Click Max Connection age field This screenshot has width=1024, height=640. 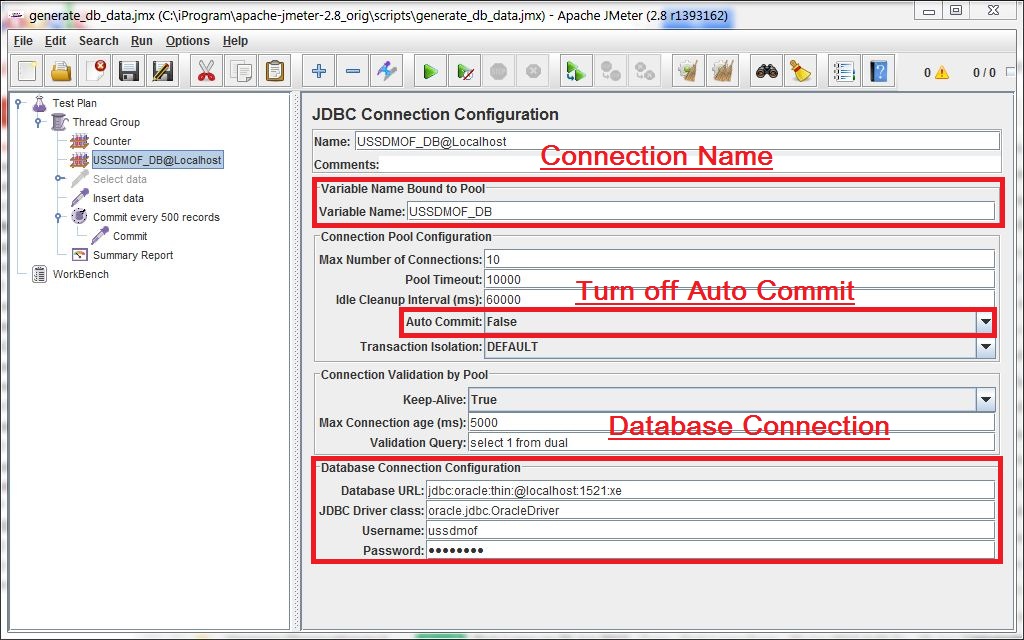tap(731, 423)
